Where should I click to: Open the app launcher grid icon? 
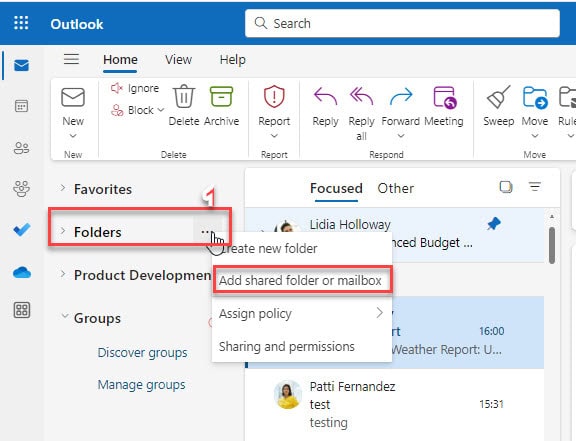(21, 23)
